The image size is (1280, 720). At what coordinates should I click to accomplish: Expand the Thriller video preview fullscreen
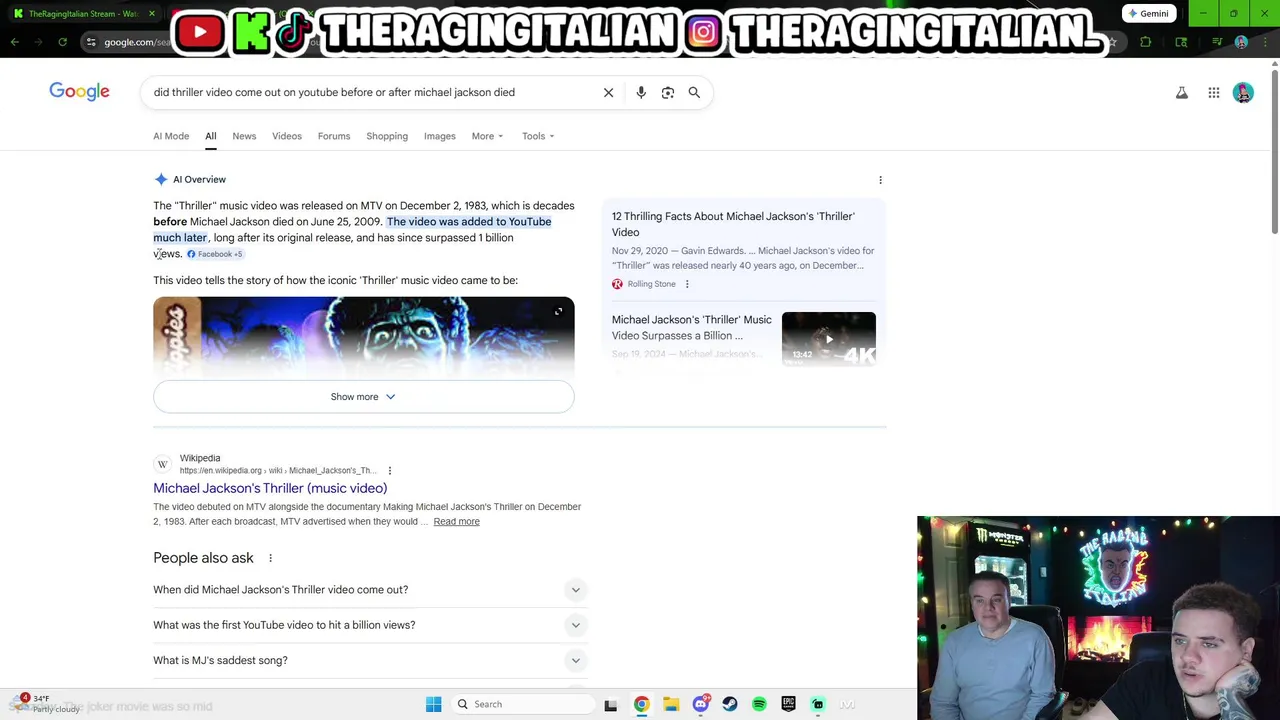558,312
